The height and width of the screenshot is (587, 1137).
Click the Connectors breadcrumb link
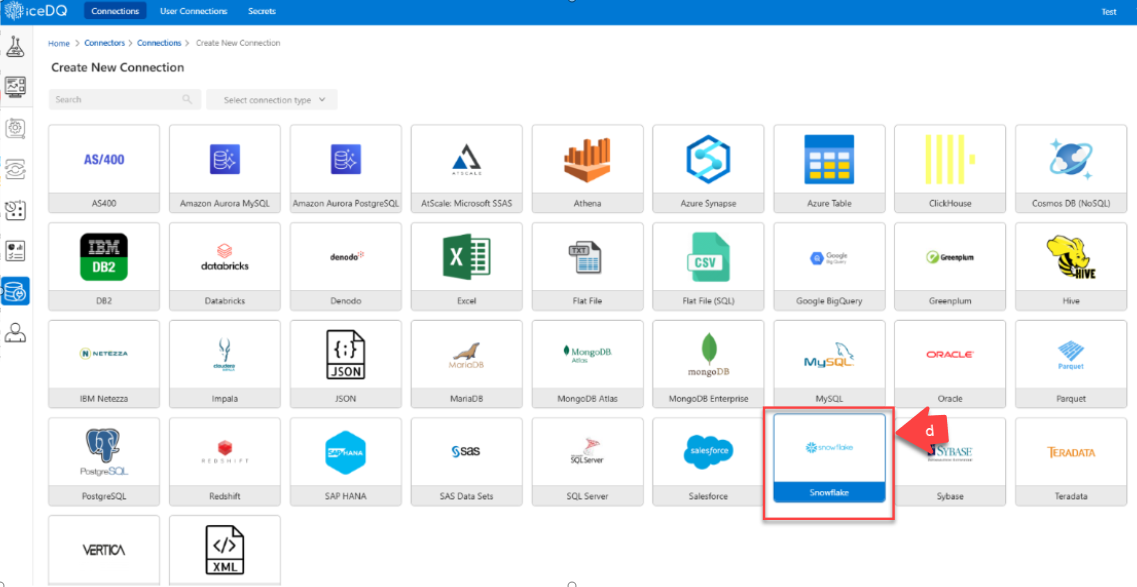coord(104,43)
